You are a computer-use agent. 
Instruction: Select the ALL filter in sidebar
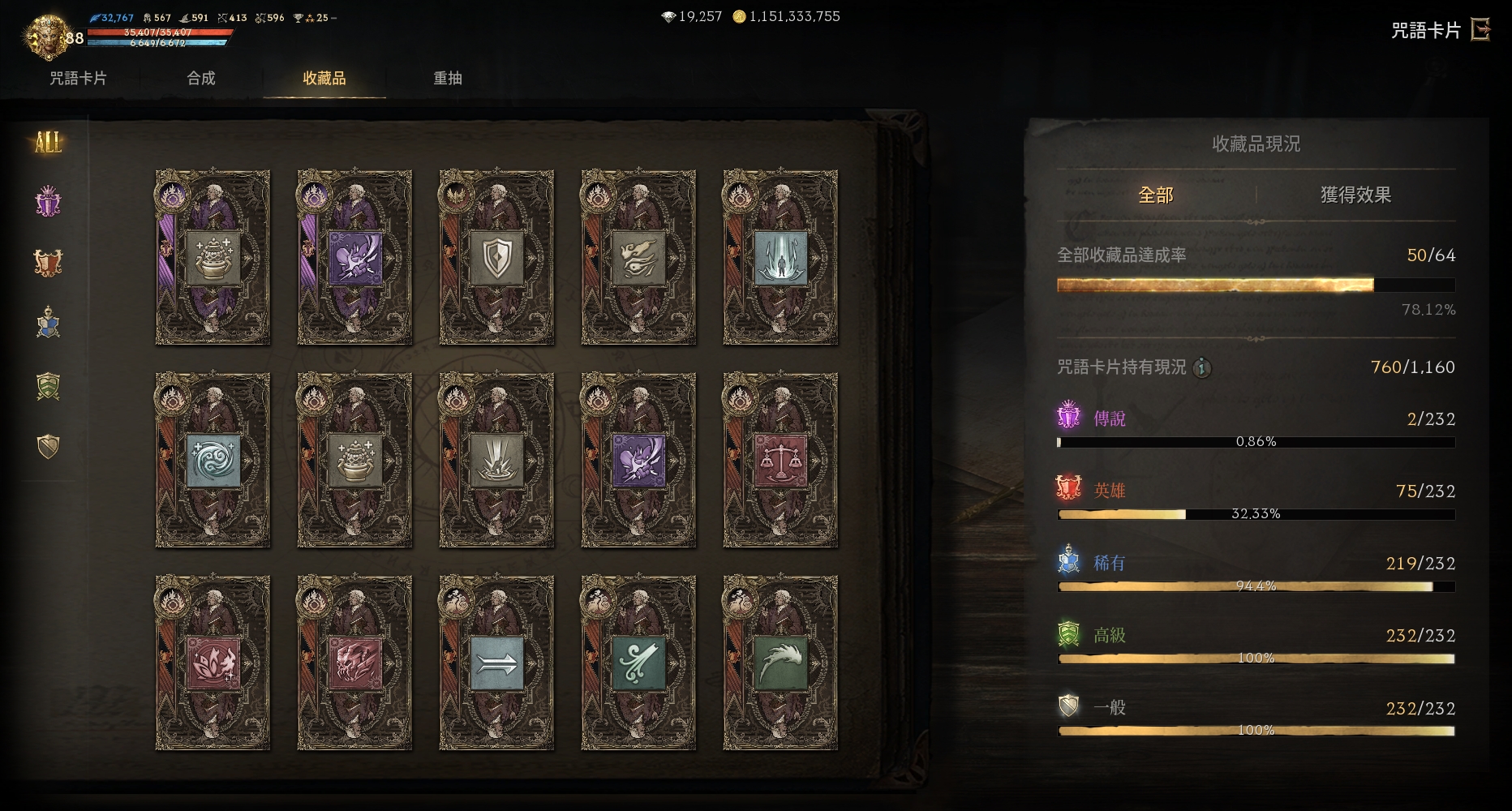(x=48, y=143)
